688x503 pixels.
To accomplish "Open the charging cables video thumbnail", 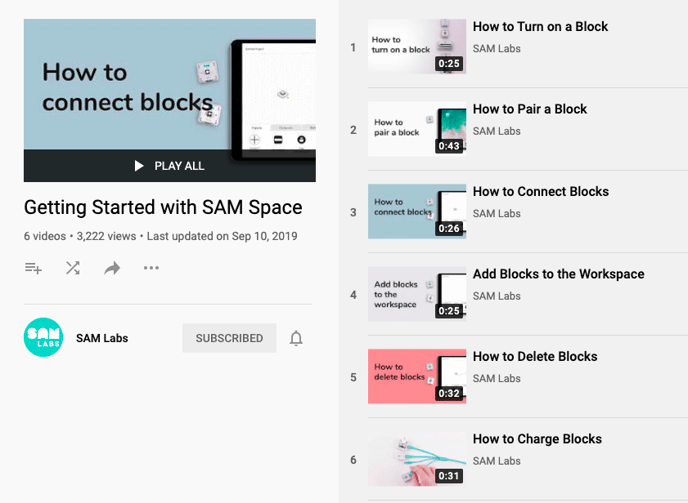I will 417,459.
